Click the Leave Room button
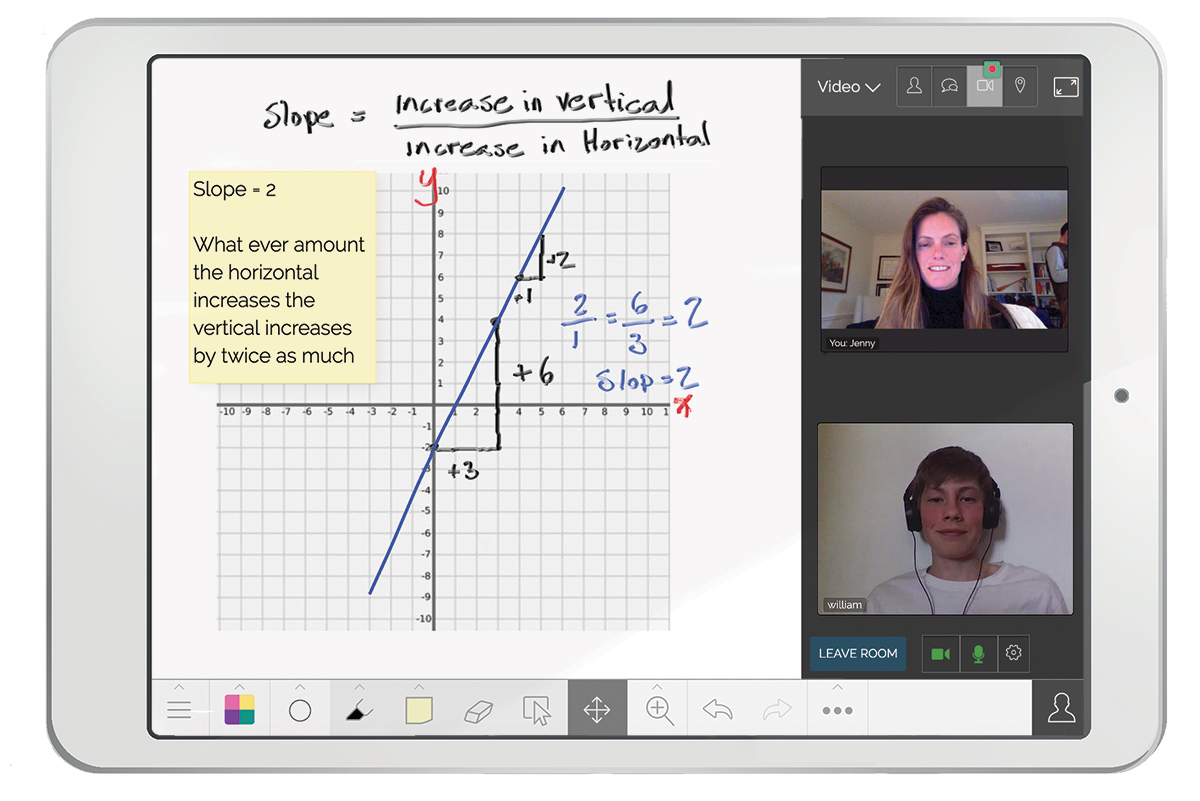Viewport: 1200px width, 801px height. (x=858, y=653)
